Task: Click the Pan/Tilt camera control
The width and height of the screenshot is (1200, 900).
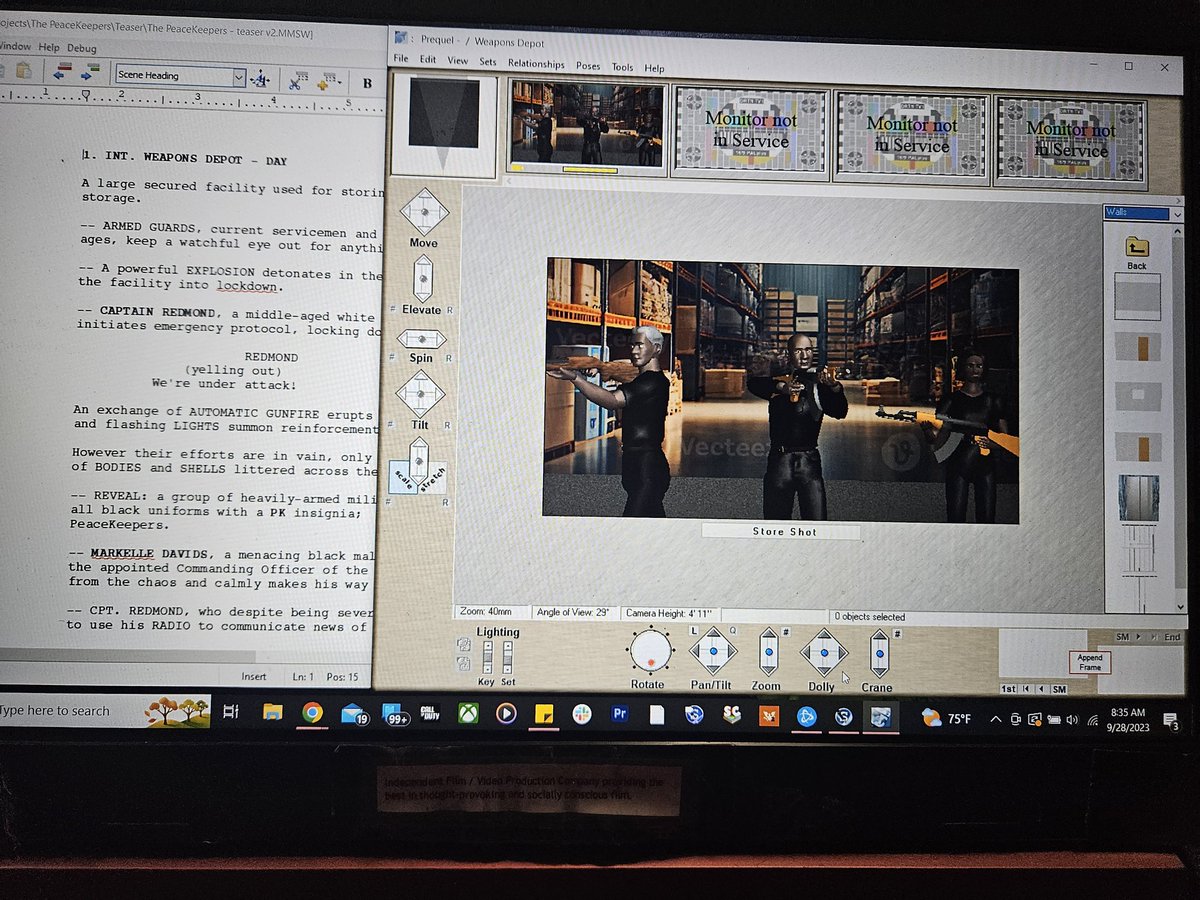Action: pos(712,652)
